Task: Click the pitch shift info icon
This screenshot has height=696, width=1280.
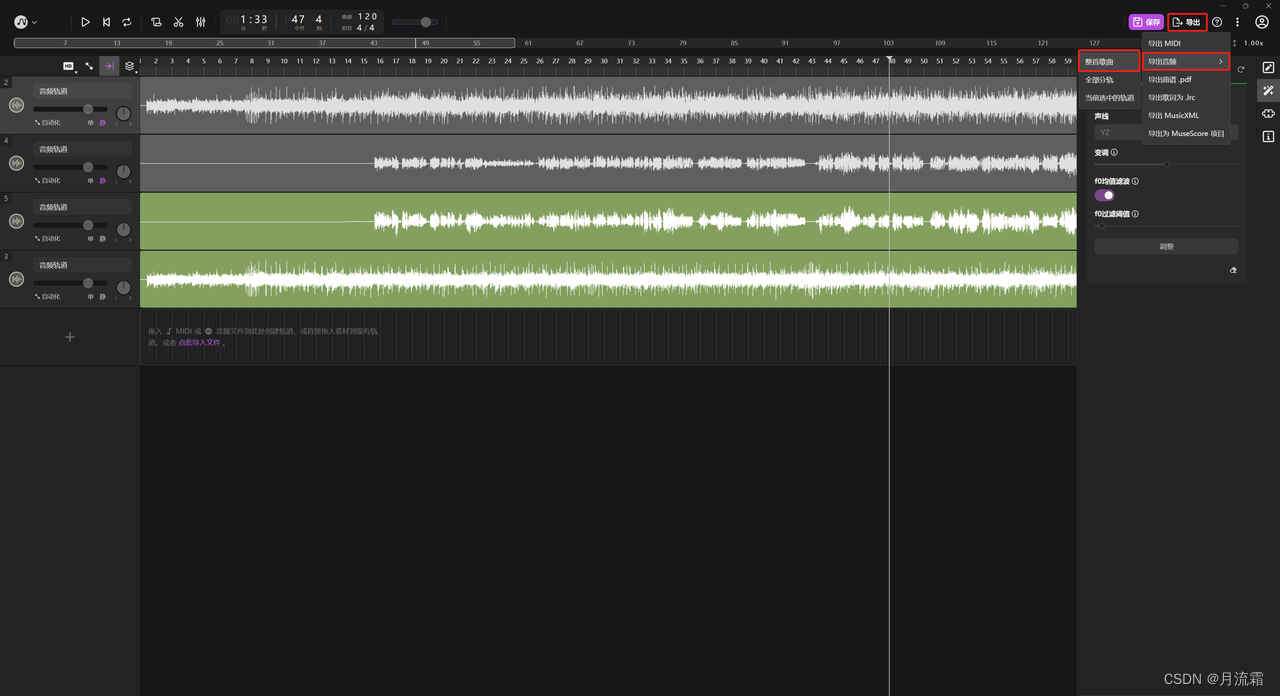Action: pyautogui.click(x=1115, y=153)
